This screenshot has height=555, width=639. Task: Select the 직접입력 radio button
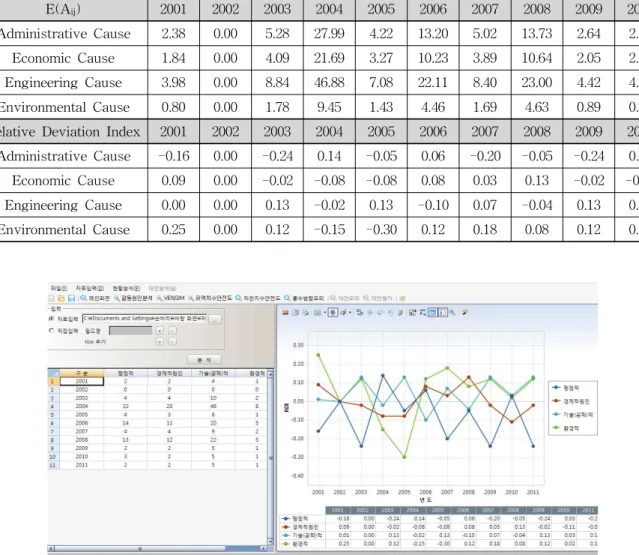tap(51, 330)
